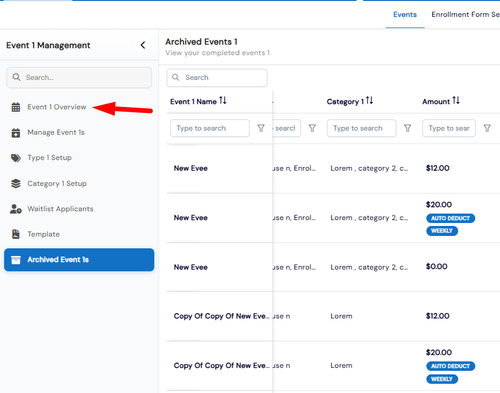Click the Event 1 Management title

[x=48, y=45]
